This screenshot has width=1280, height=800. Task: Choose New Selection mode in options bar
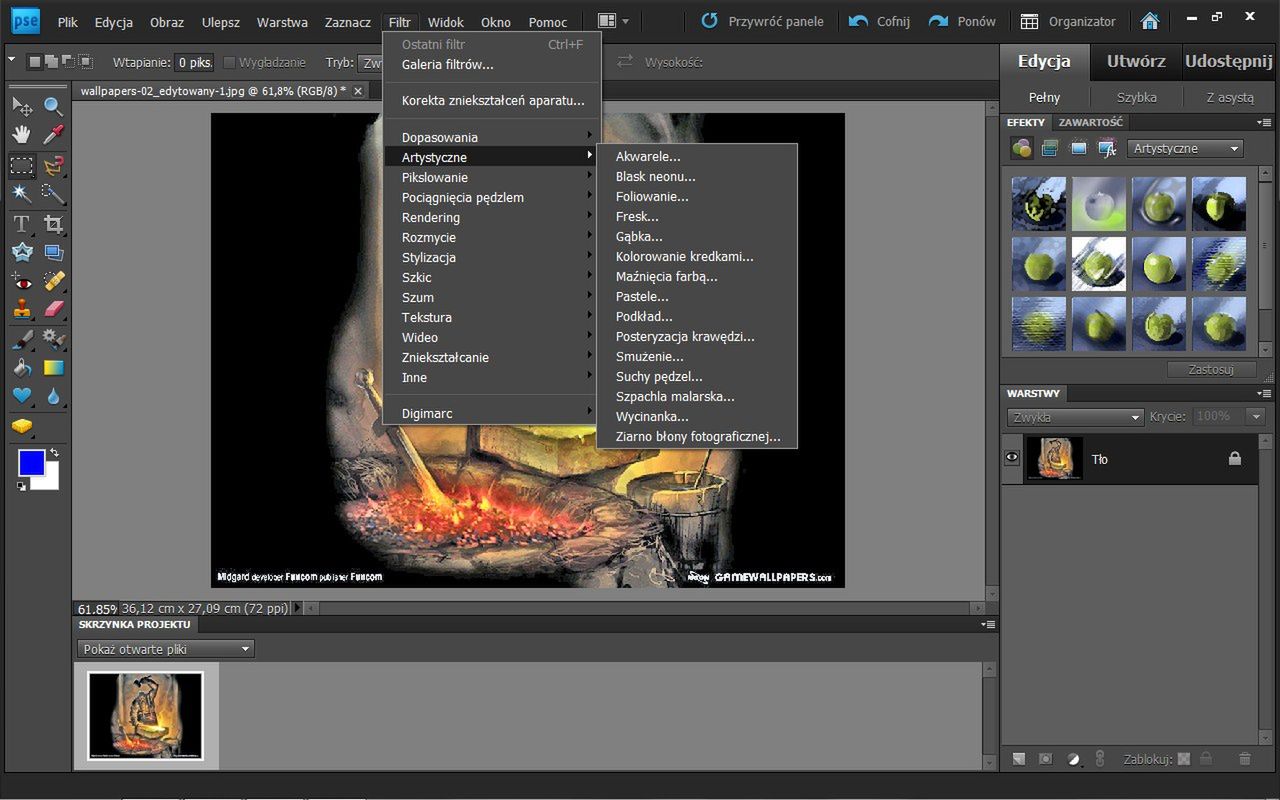(x=35, y=62)
